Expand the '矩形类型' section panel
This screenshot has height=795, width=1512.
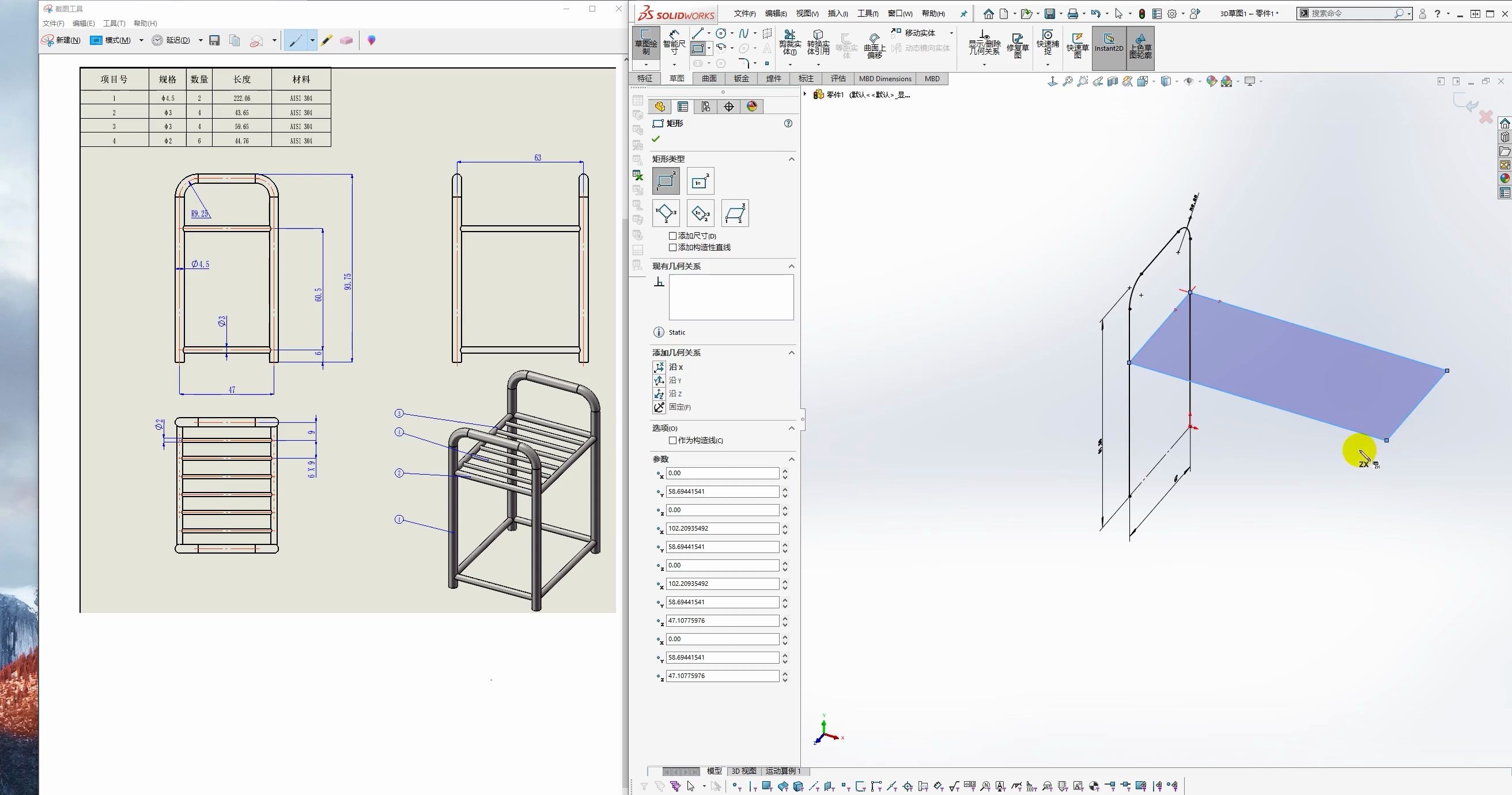790,158
